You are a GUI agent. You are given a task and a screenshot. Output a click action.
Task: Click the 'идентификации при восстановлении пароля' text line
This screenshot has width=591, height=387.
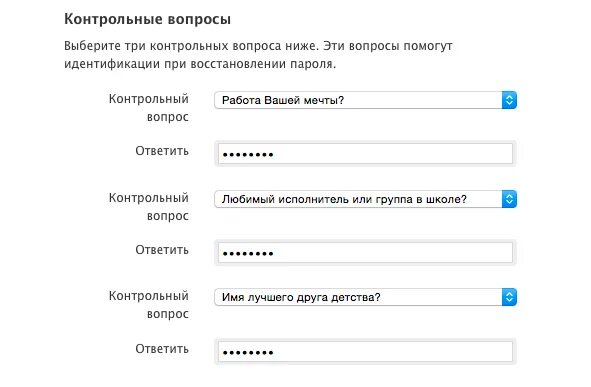(x=200, y=64)
